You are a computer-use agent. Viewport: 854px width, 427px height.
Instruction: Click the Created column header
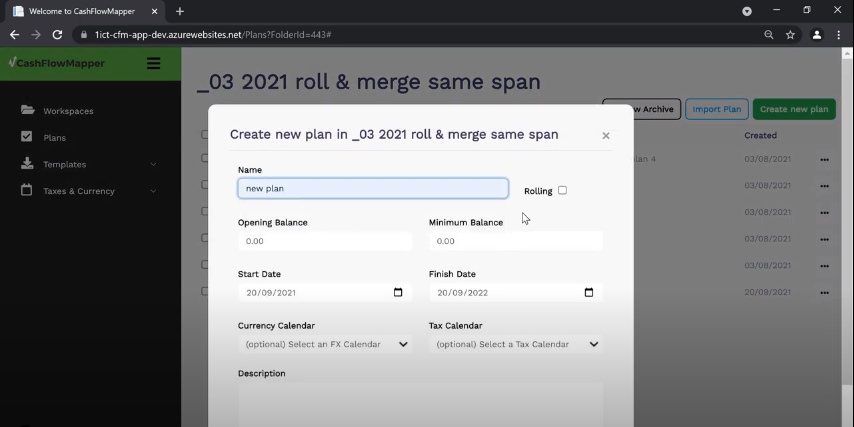(760, 136)
